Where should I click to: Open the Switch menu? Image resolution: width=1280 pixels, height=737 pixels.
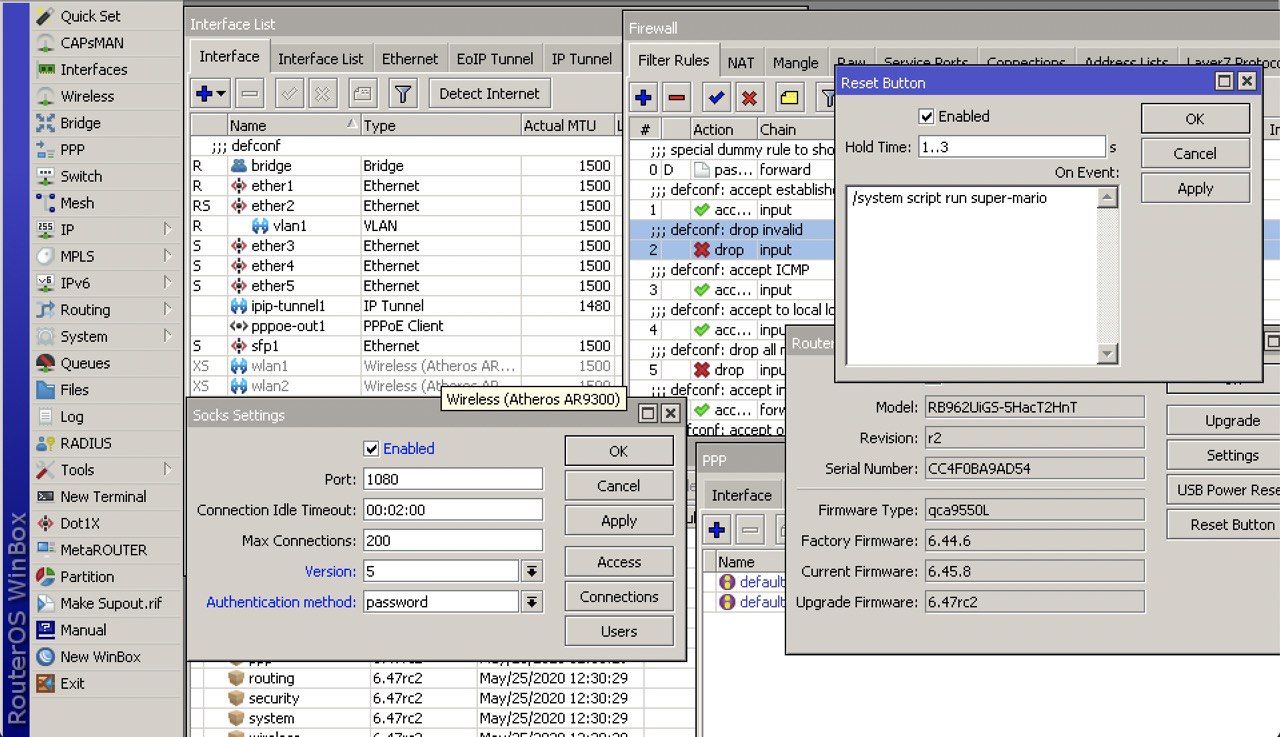81,176
